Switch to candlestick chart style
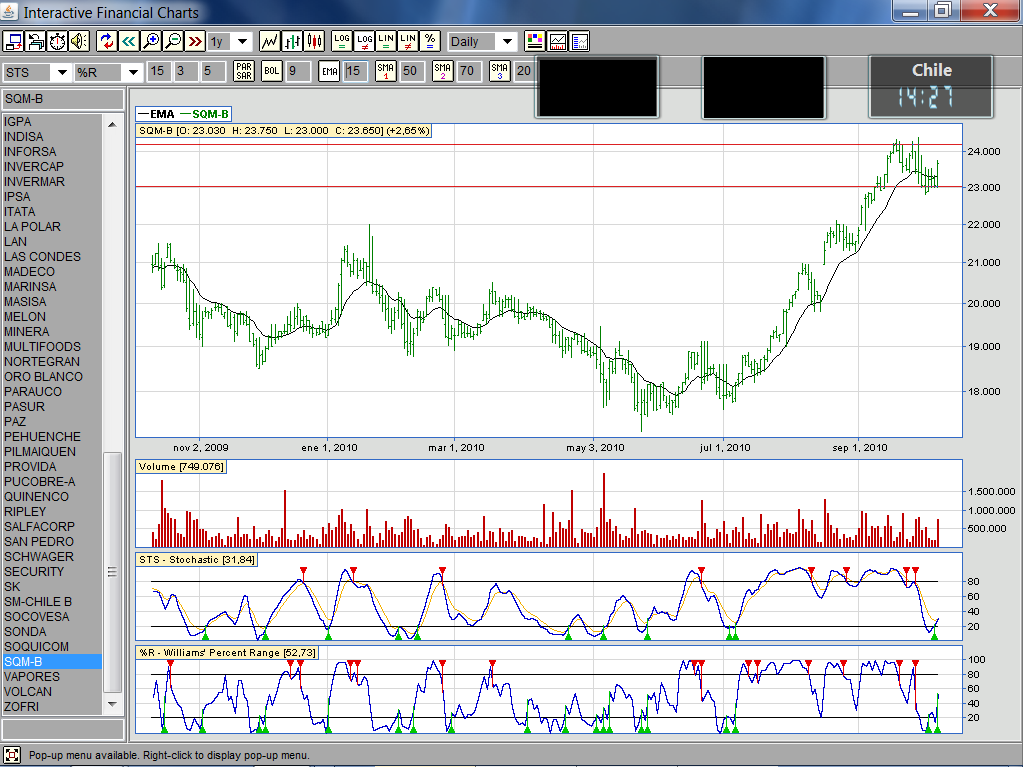 coord(315,41)
